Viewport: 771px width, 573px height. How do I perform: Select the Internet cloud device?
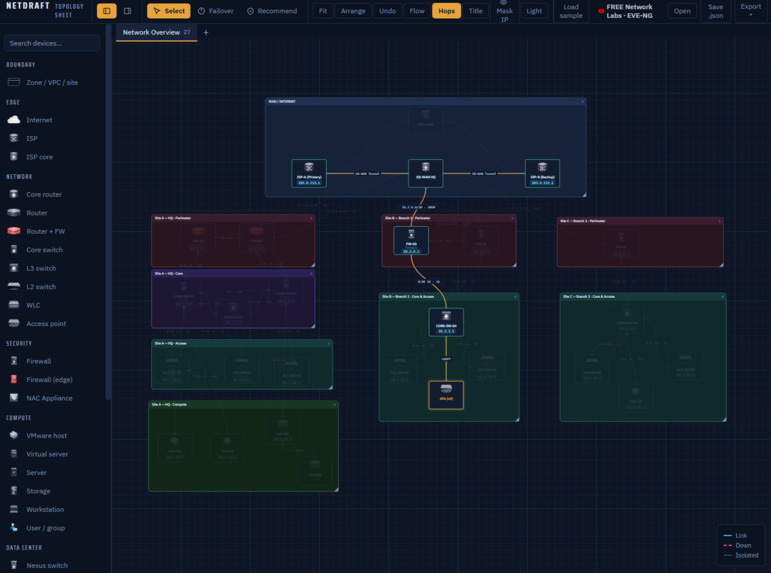point(52,120)
